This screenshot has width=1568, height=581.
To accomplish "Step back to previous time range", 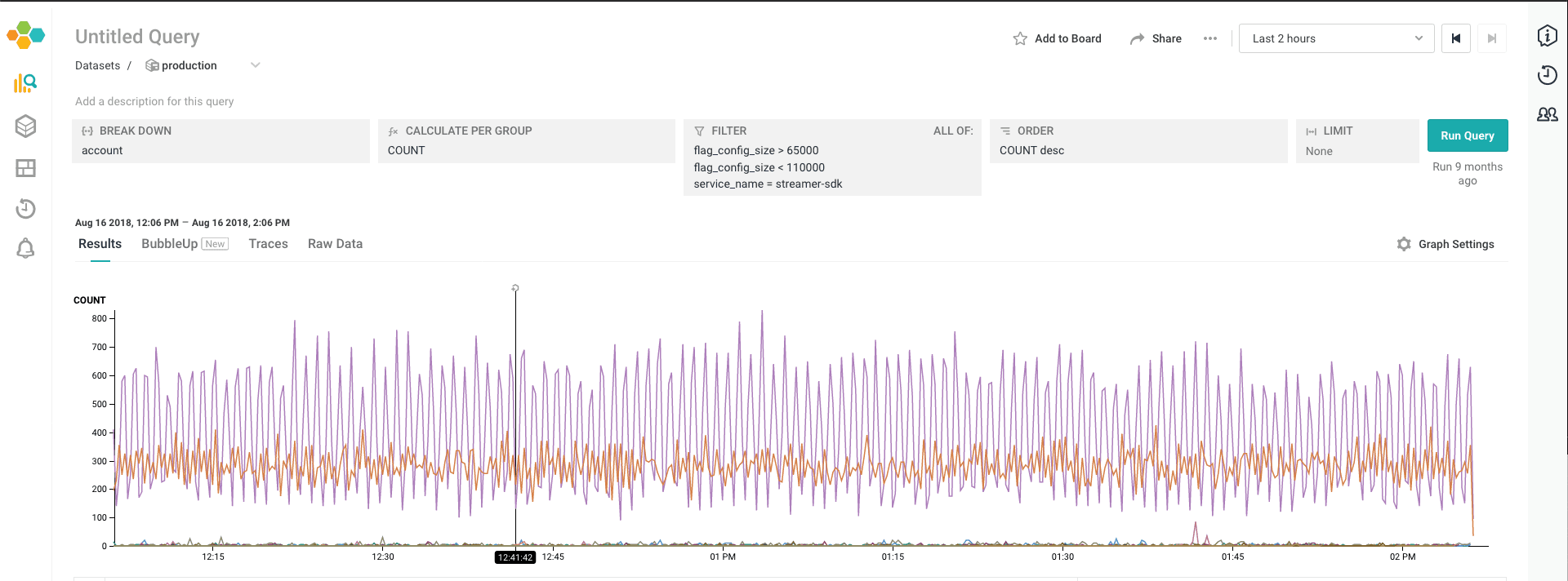I will (x=1455, y=38).
